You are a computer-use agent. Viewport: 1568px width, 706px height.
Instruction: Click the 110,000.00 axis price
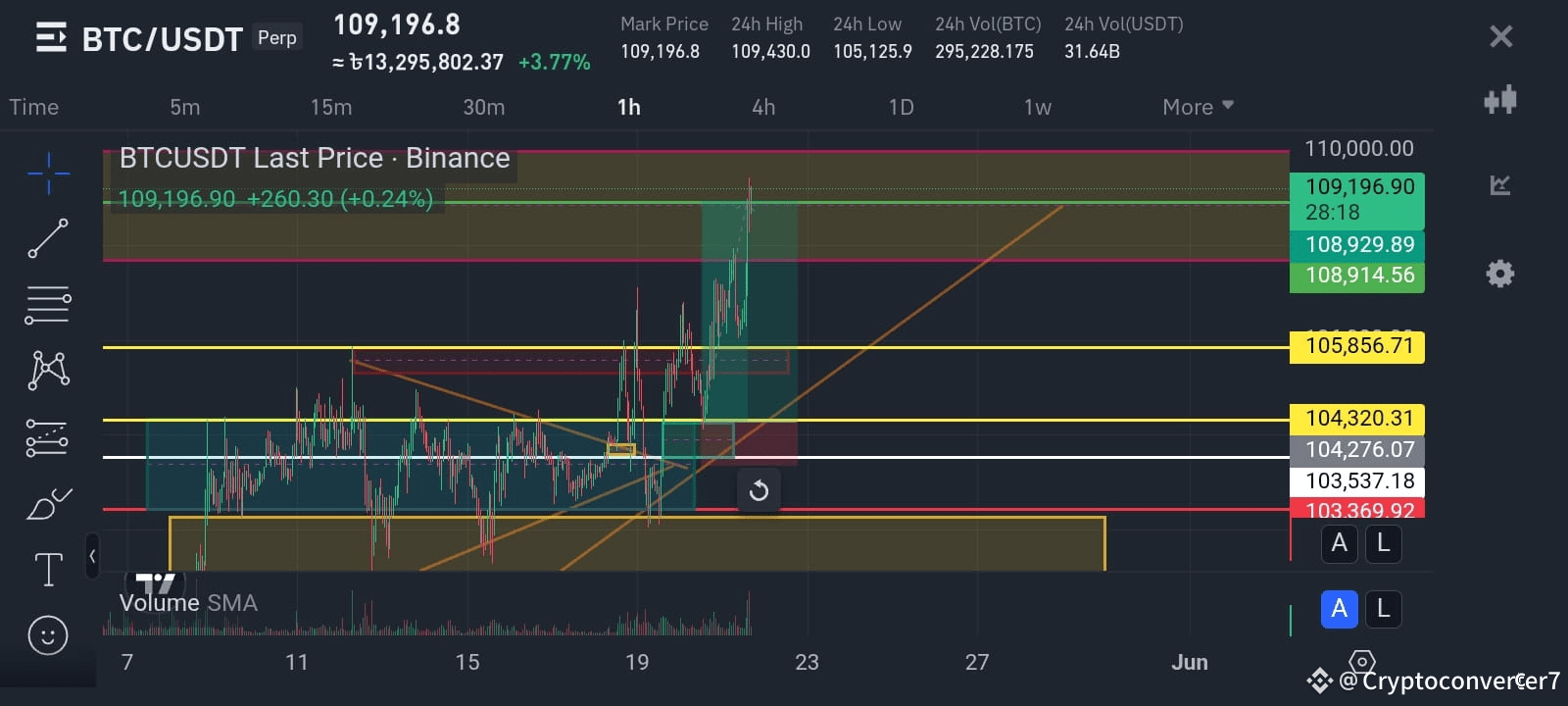click(1358, 149)
